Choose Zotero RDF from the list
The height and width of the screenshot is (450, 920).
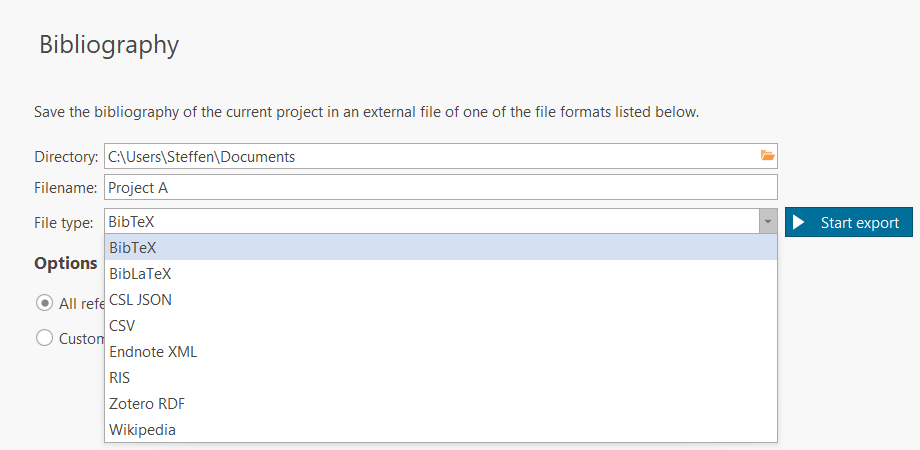click(x=440, y=403)
